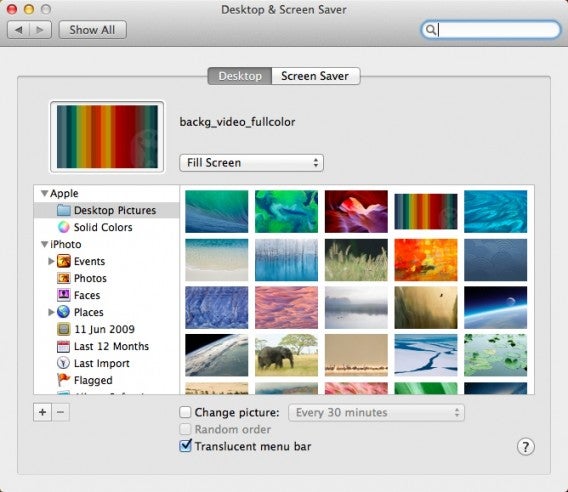Select the tall grass wallpaper thumbnail

pos(356,260)
